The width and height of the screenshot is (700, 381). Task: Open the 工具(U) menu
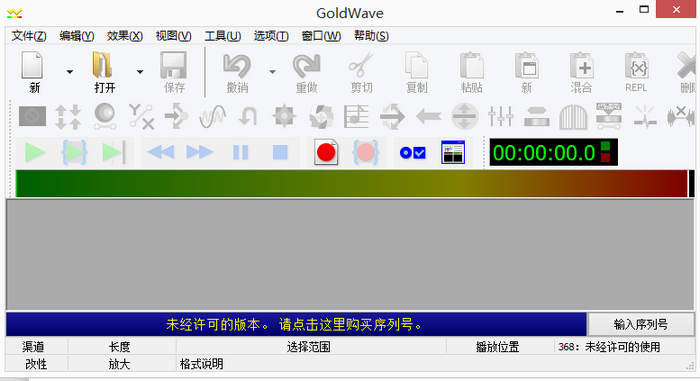coord(222,36)
